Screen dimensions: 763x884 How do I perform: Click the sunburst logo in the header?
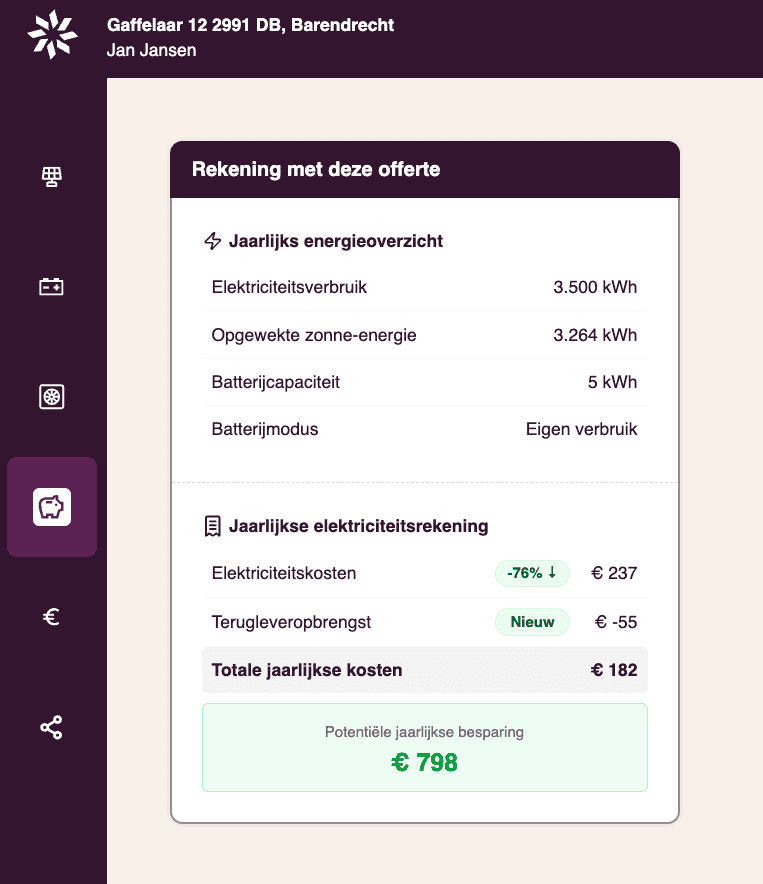point(52,36)
